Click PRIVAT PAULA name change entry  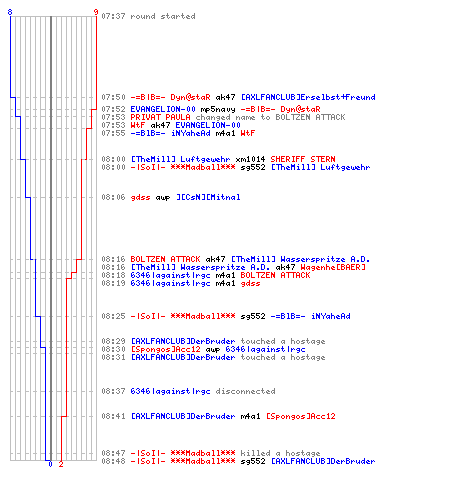click(x=223, y=117)
